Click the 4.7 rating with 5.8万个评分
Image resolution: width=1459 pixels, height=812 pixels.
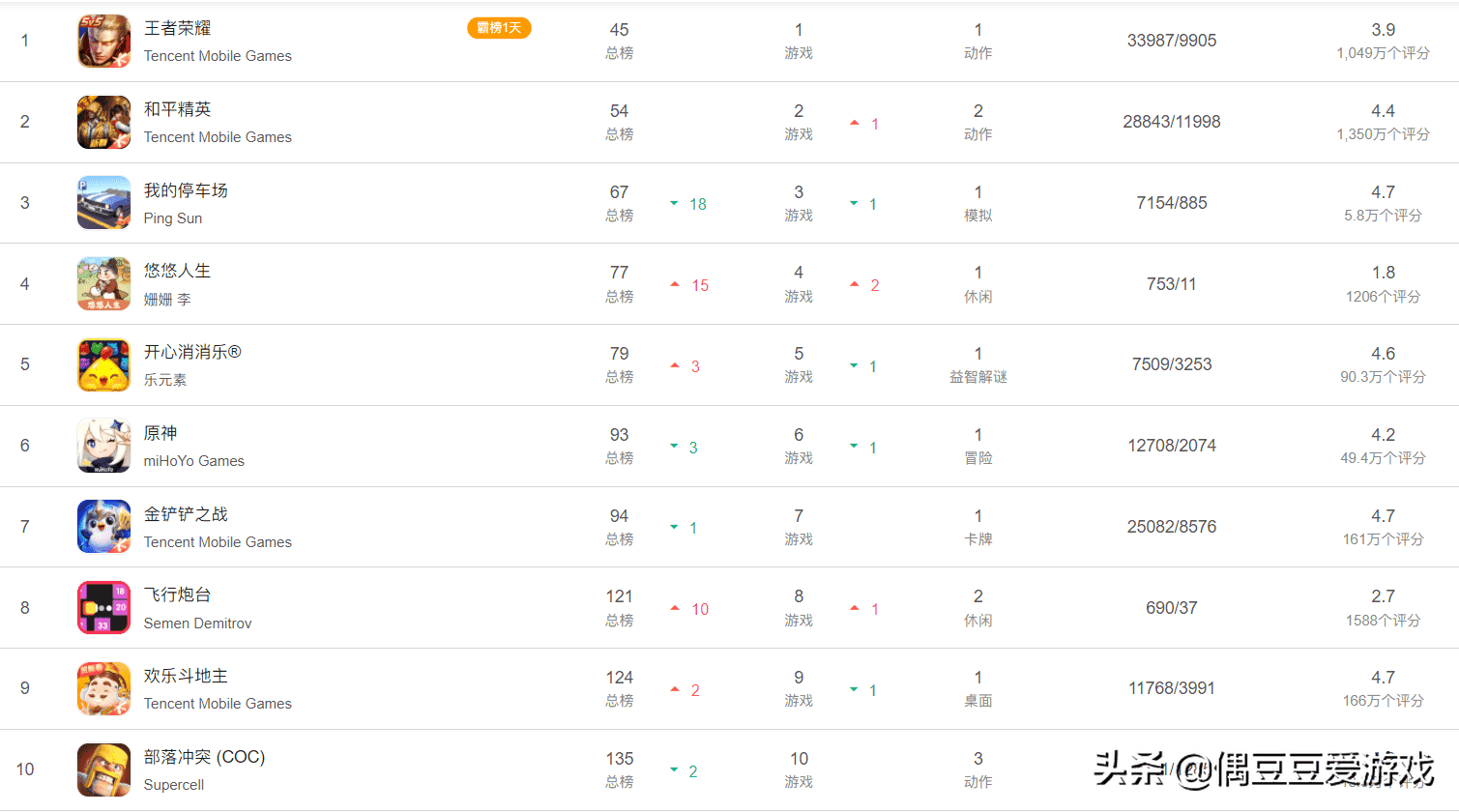pos(1384,203)
